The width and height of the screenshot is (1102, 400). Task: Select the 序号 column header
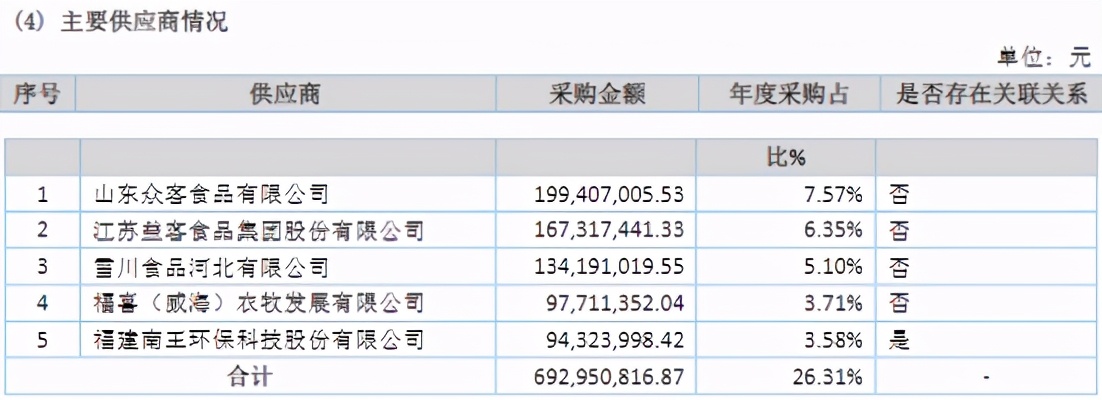click(37, 93)
